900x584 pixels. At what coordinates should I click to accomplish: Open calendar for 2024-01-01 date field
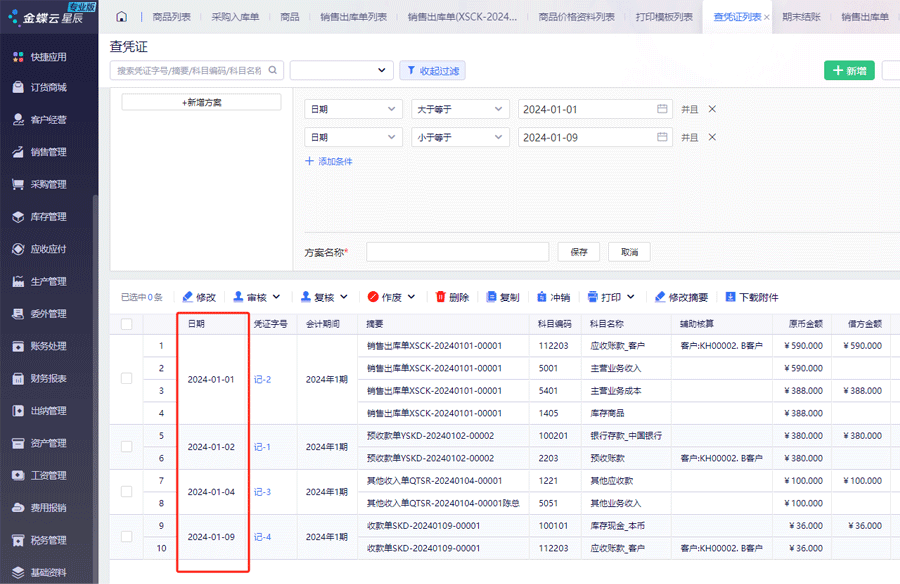[x=662, y=109]
